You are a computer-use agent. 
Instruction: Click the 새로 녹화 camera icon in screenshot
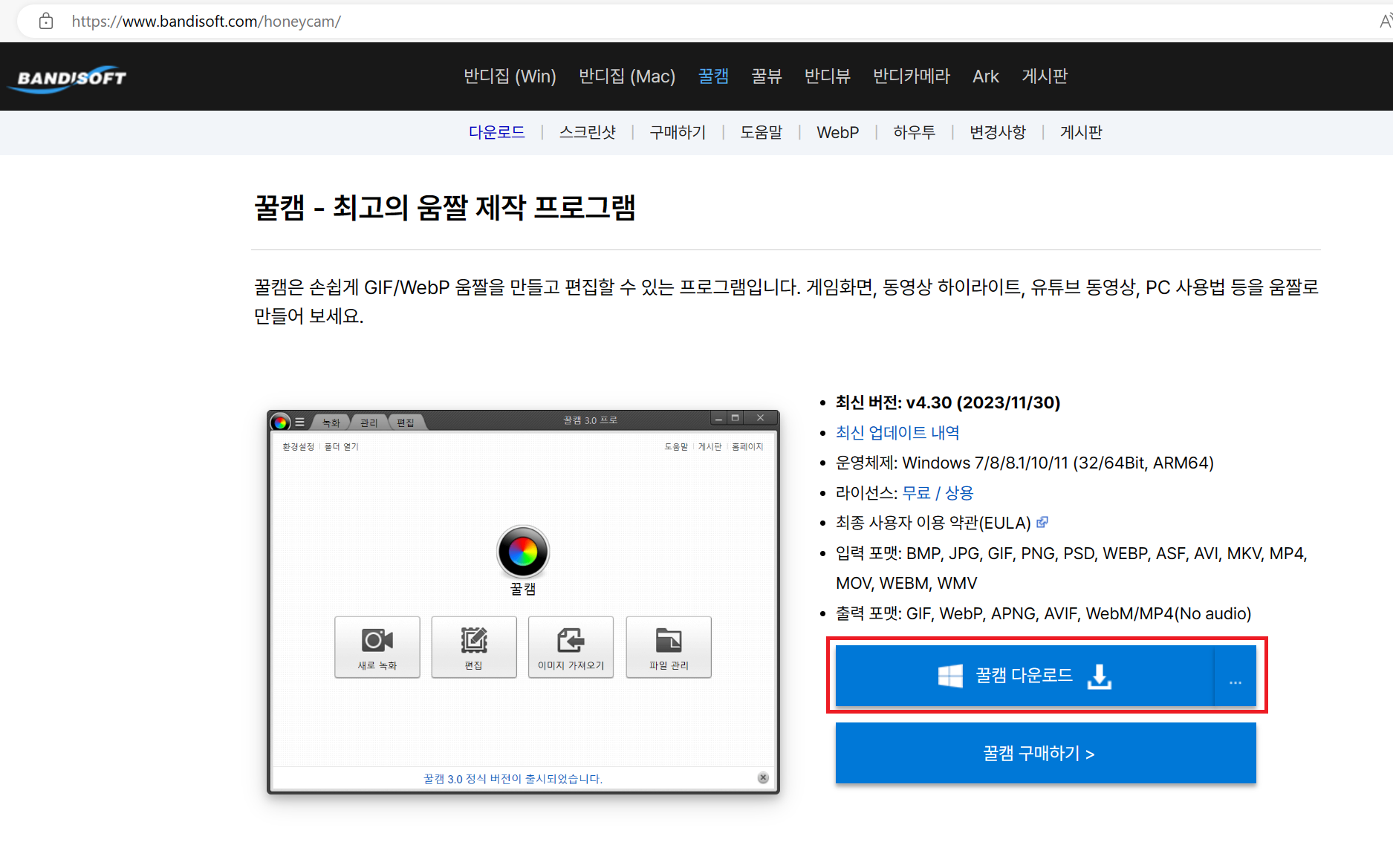(x=377, y=640)
